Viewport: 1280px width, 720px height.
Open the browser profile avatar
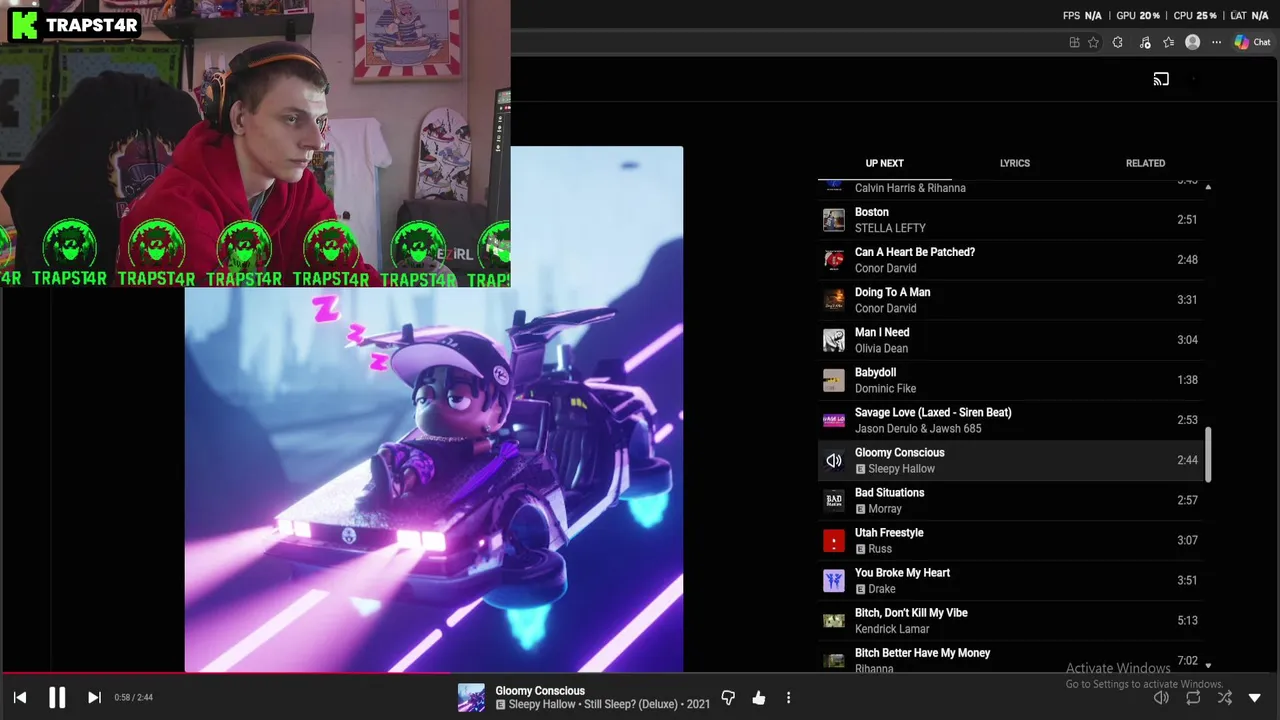(x=1192, y=42)
